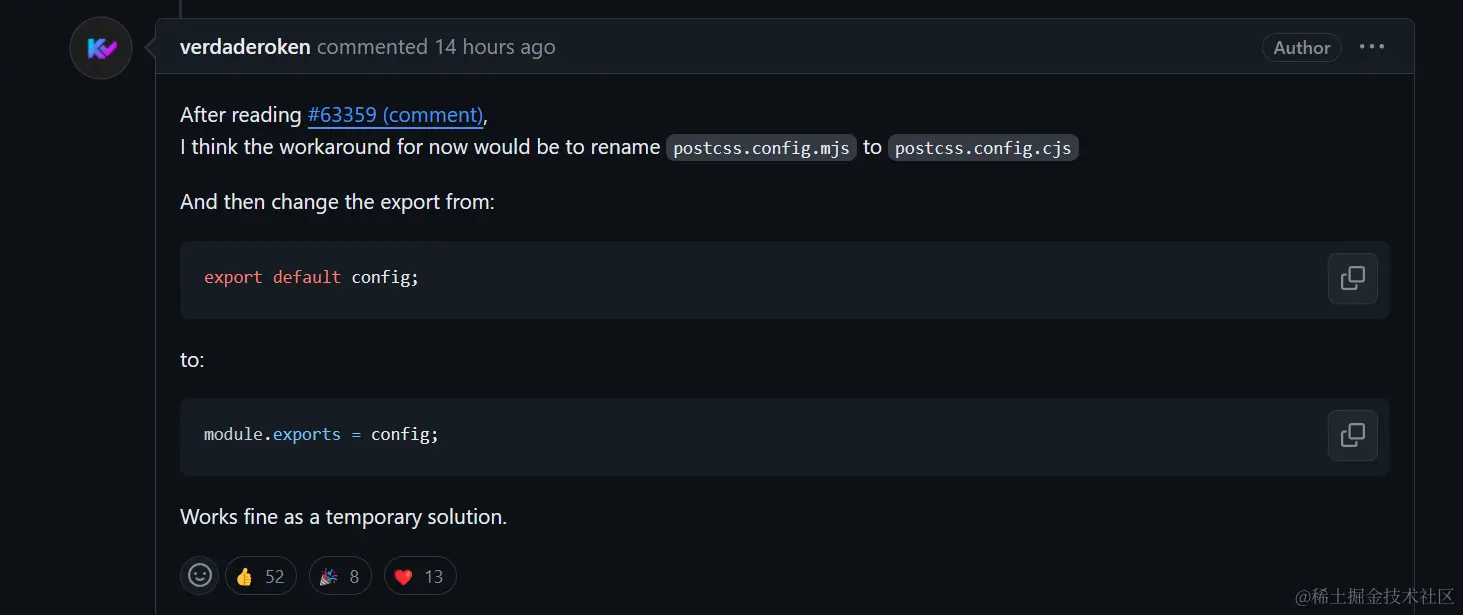1463x615 pixels.
Task: Click the postcss.config.mjs inline code
Action: coord(762,148)
